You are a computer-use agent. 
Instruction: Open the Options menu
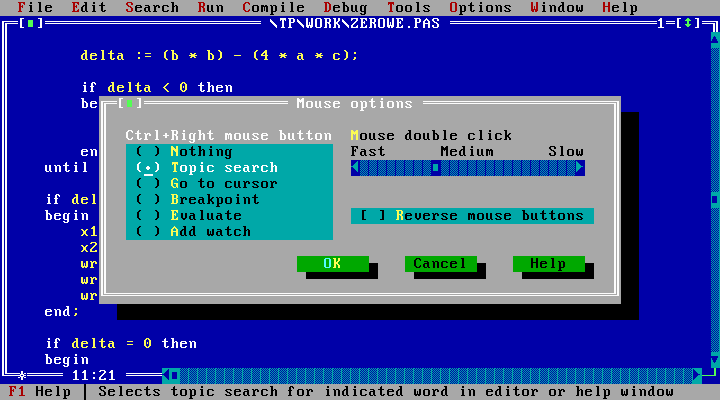[480, 7]
